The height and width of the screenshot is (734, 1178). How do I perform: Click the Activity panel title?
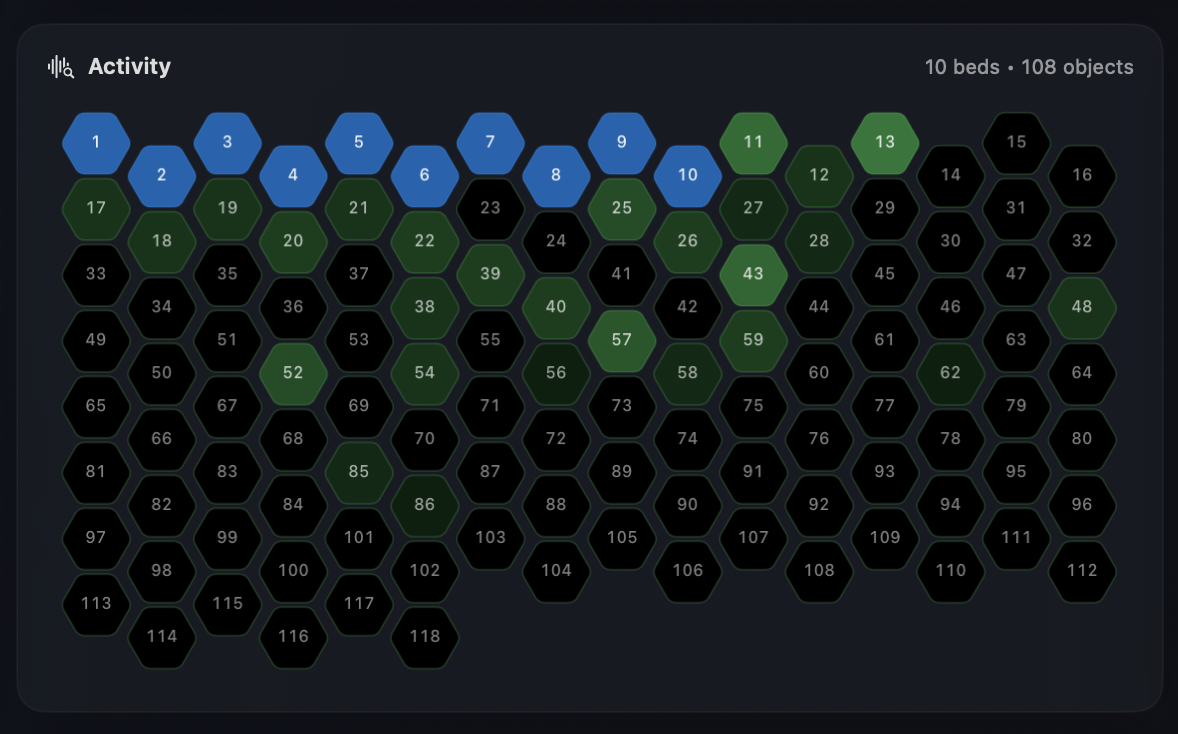(129, 67)
